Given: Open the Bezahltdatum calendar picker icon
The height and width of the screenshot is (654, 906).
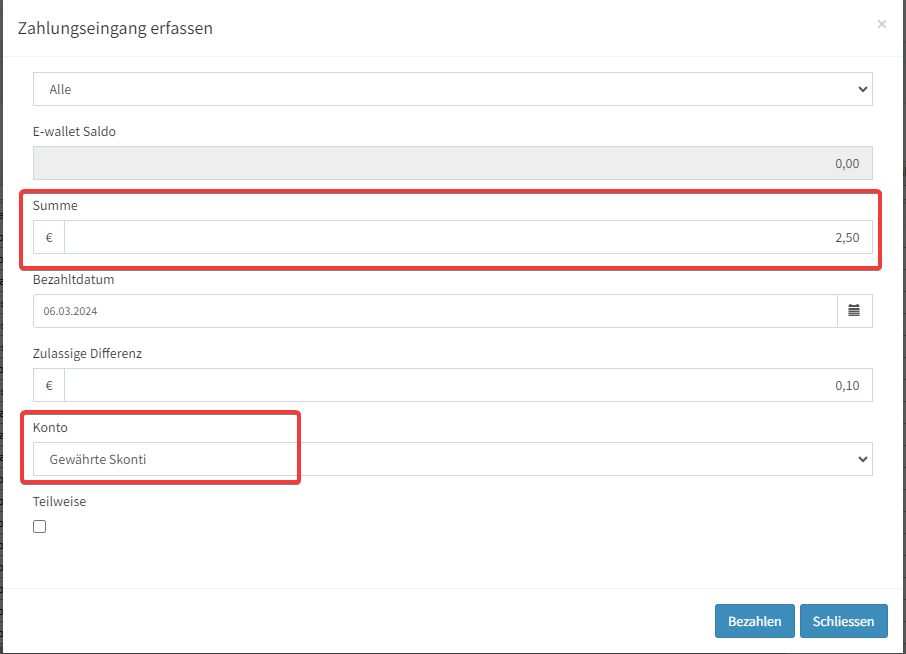Looking at the screenshot, I should [854, 311].
